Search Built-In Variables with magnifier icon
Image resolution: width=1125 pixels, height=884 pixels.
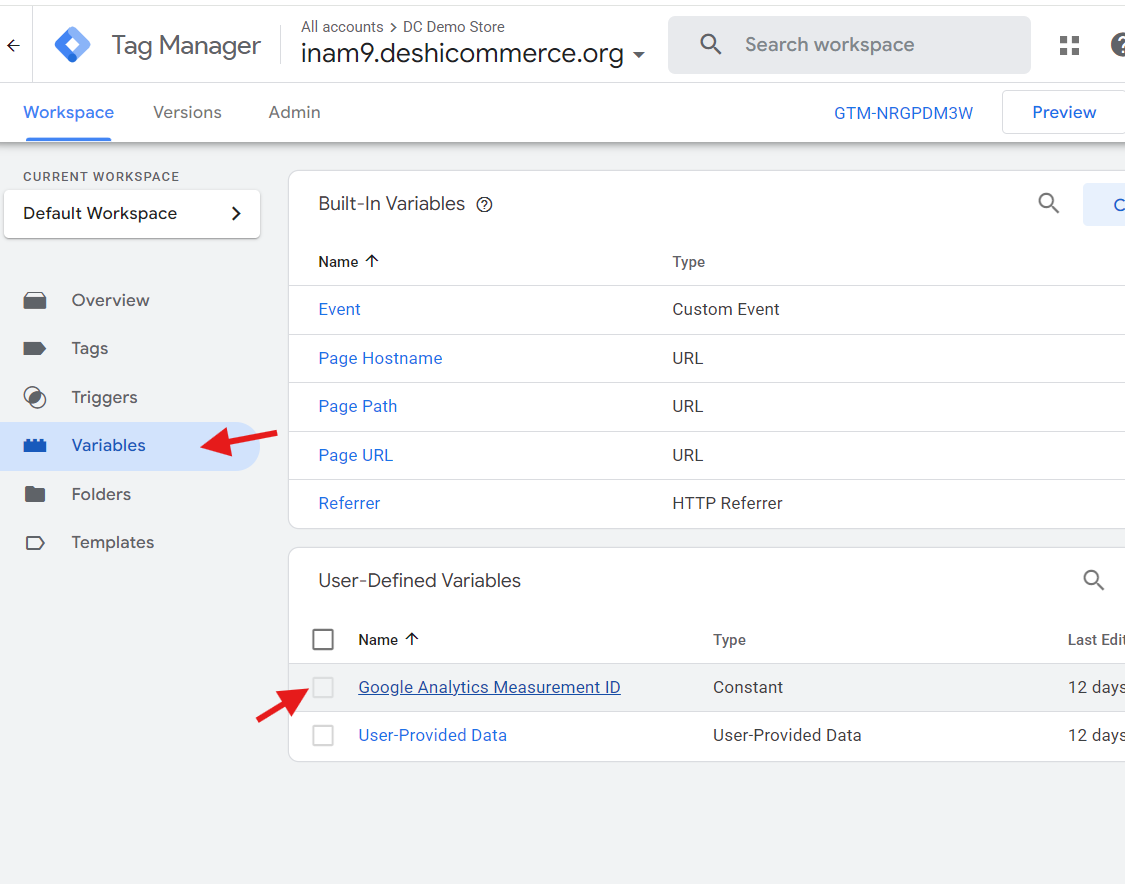(1049, 203)
